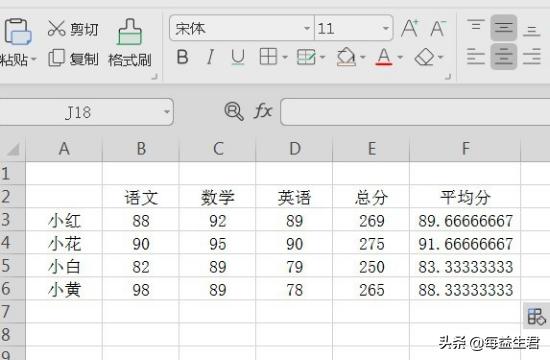Decrease font size with smaller A icon

click(x=438, y=28)
